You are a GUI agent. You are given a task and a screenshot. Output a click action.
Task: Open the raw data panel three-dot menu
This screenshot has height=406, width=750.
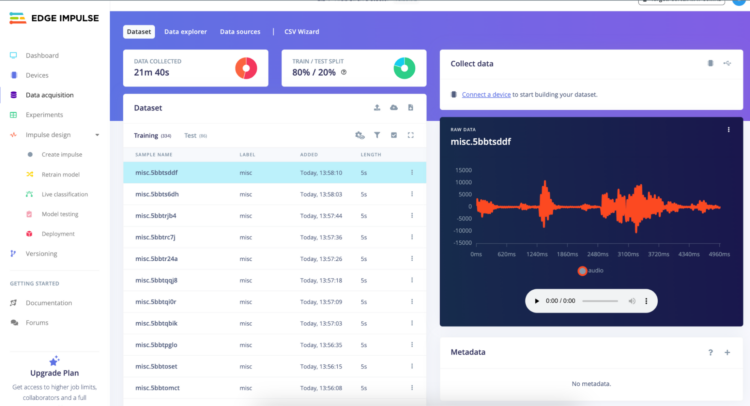click(x=727, y=130)
